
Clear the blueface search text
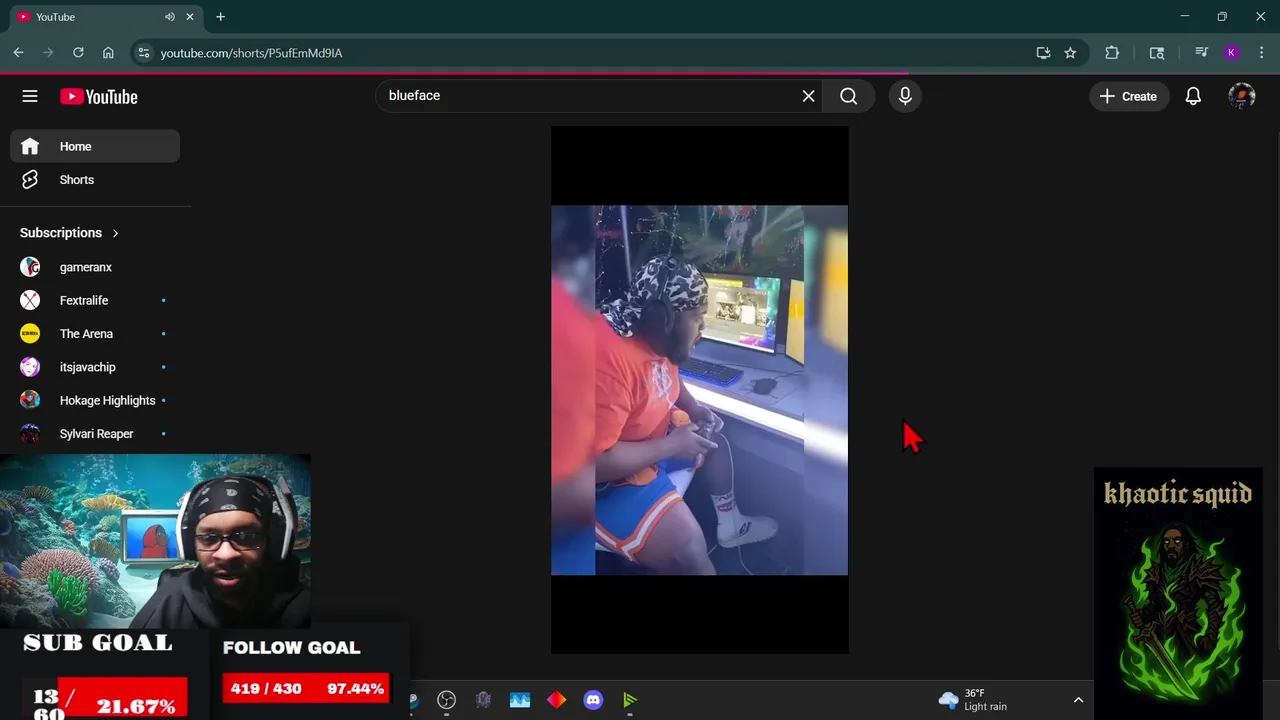(x=808, y=96)
